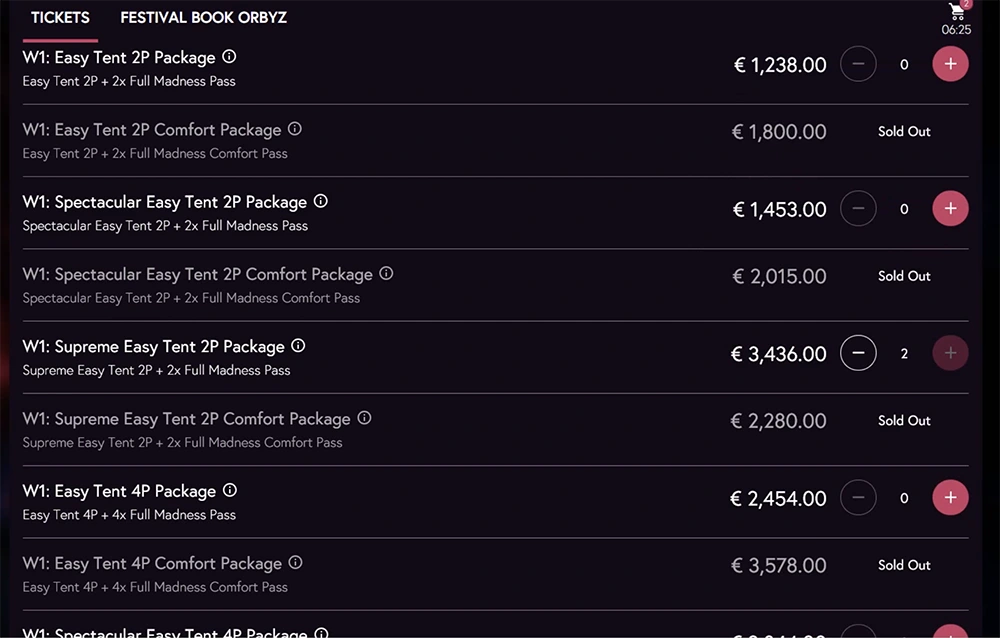Reduce Spectacular Easy Tent 2P Package quantity

[858, 209]
